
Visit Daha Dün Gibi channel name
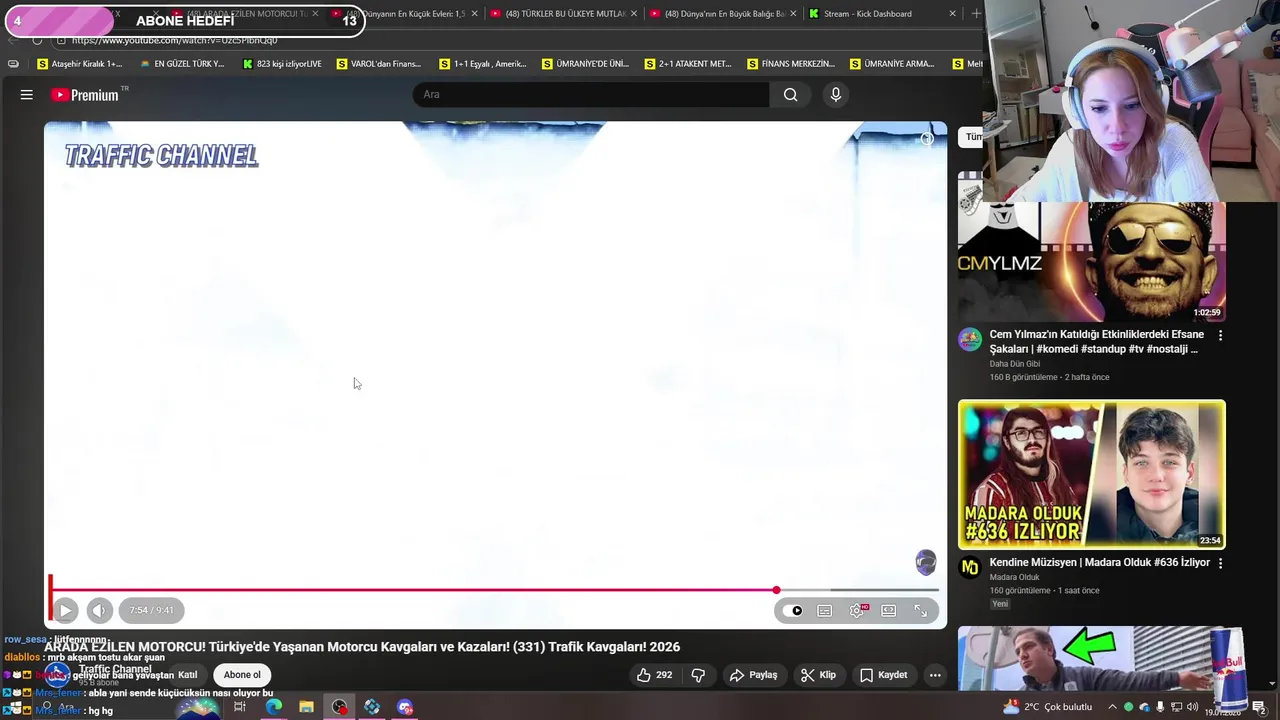pyautogui.click(x=1015, y=364)
